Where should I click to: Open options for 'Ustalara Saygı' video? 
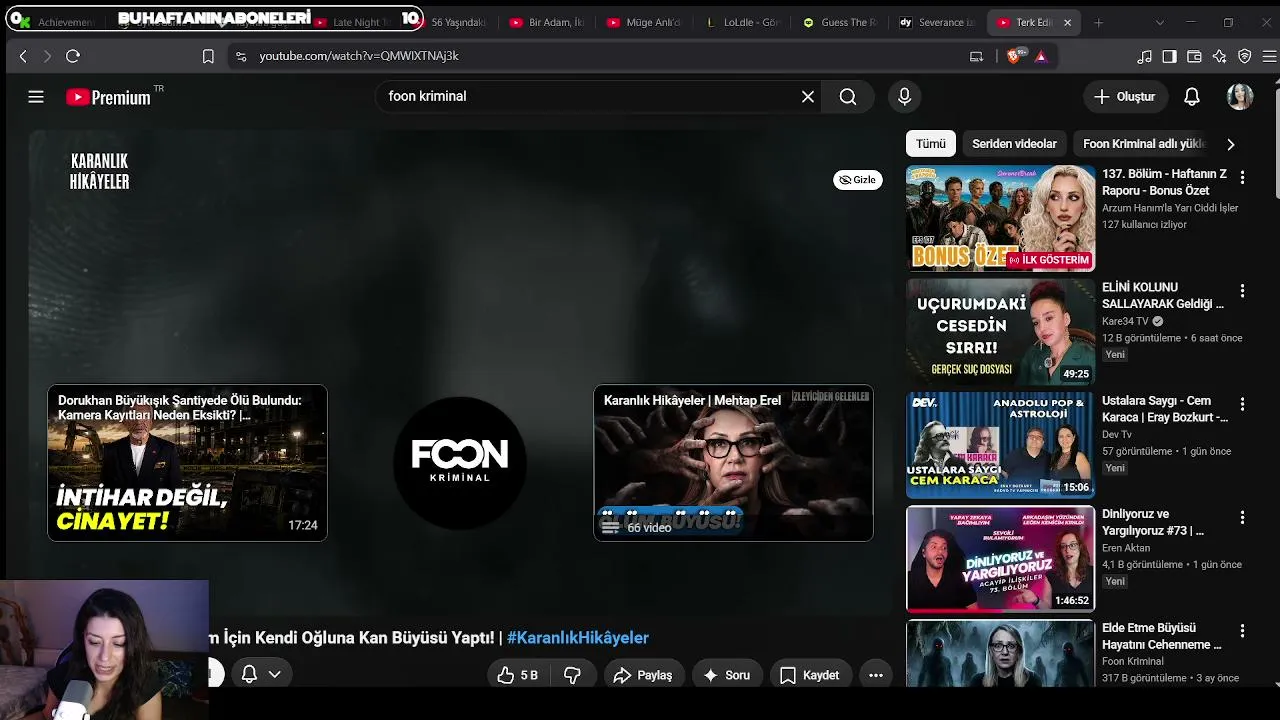1242,404
